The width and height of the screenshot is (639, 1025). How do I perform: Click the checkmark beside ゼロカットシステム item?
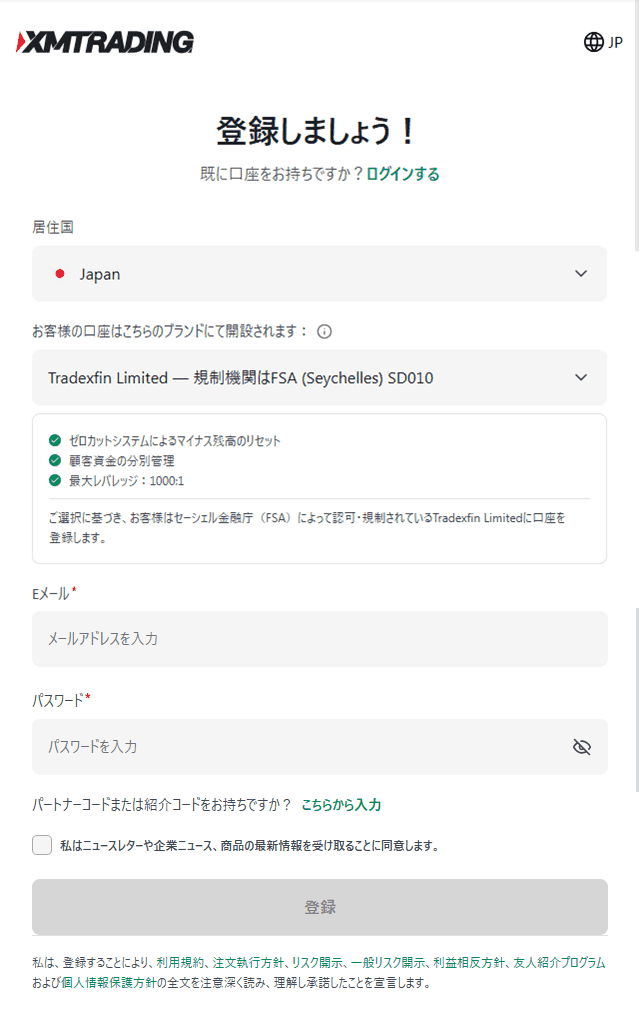click(x=55, y=441)
